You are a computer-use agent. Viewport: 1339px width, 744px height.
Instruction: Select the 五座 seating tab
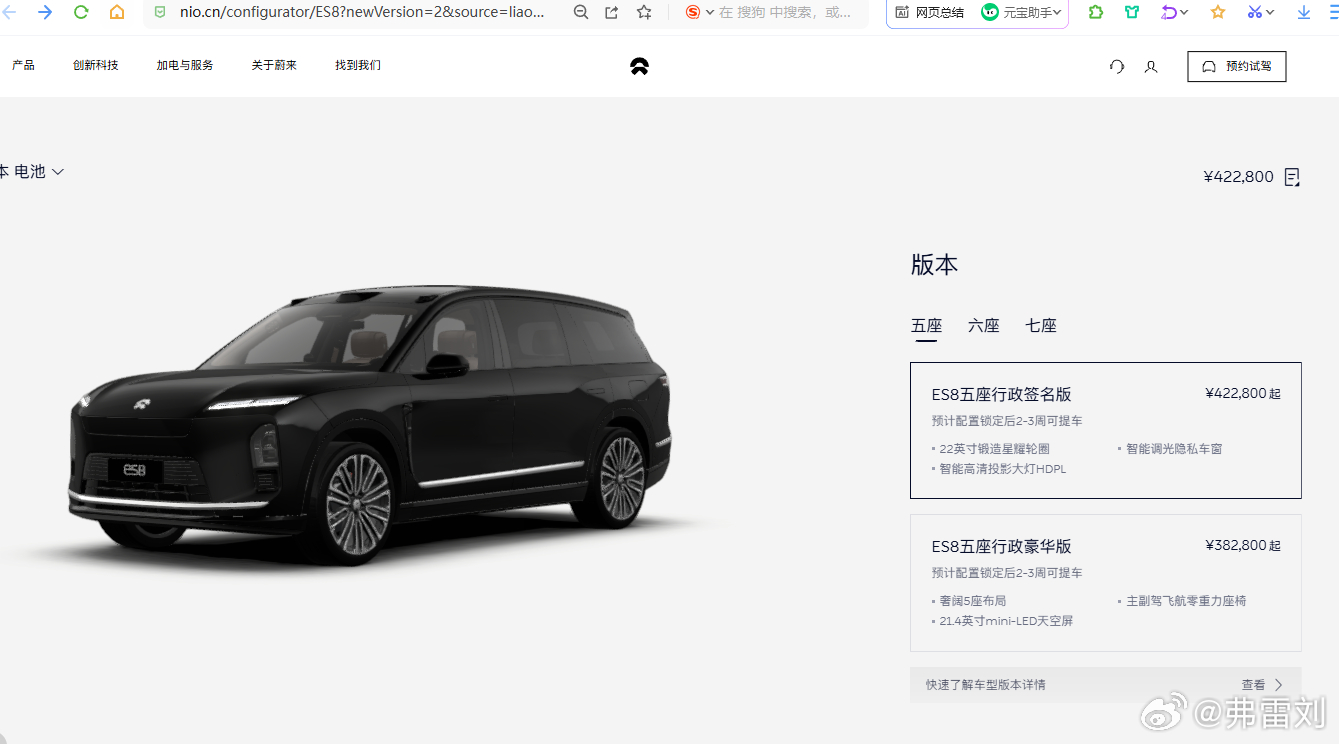(x=927, y=326)
